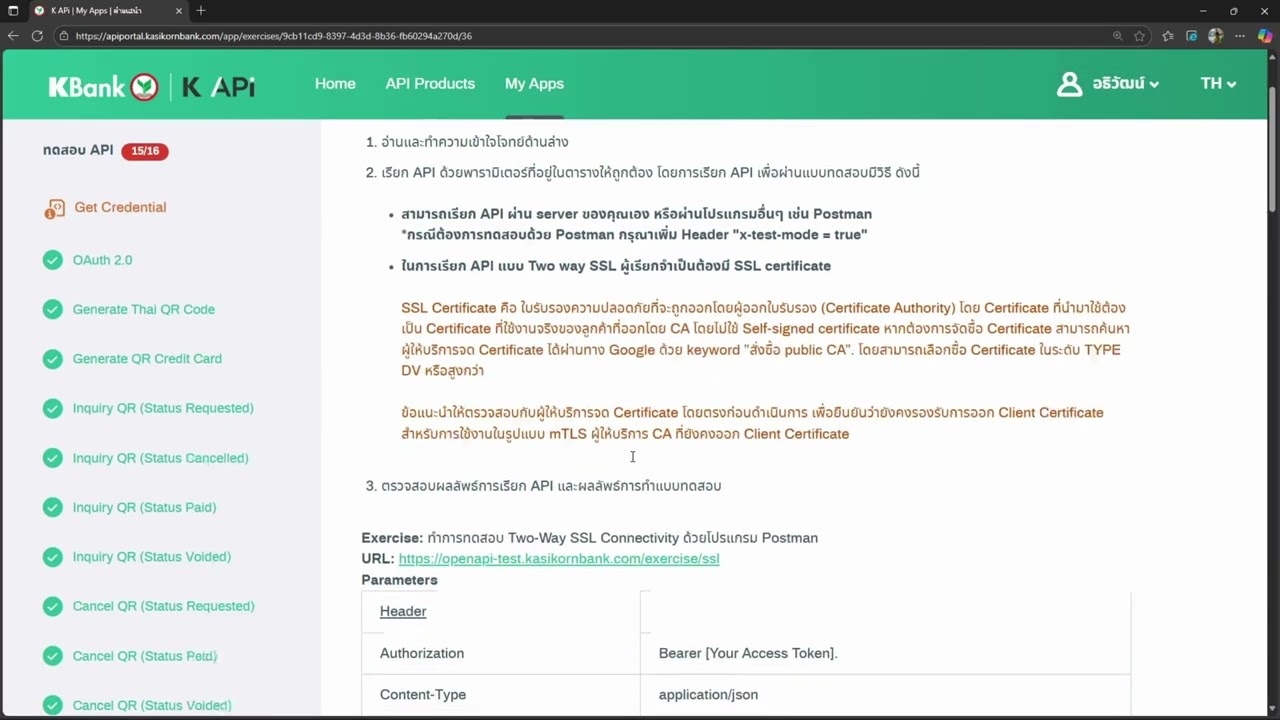Click check icon beside Inquiry QR (Status Voided)
The image size is (1280, 720).
point(53,557)
